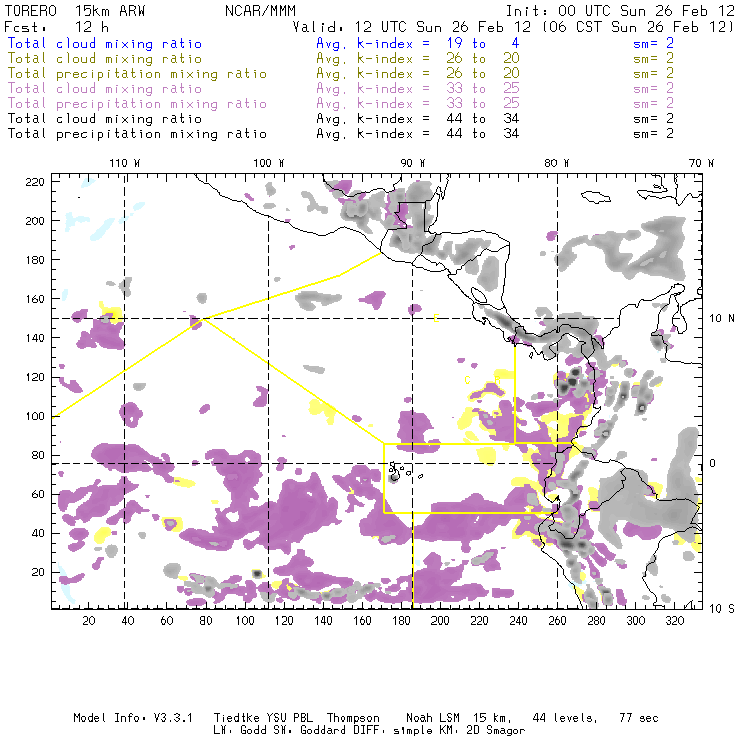Click the 'TORERO 15km ARW' title text
The height and width of the screenshot is (740, 740).
(75, 11)
